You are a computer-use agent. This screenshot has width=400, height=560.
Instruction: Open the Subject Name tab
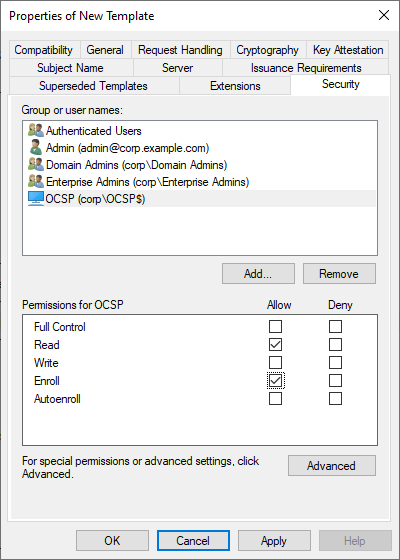pyautogui.click(x=70, y=68)
